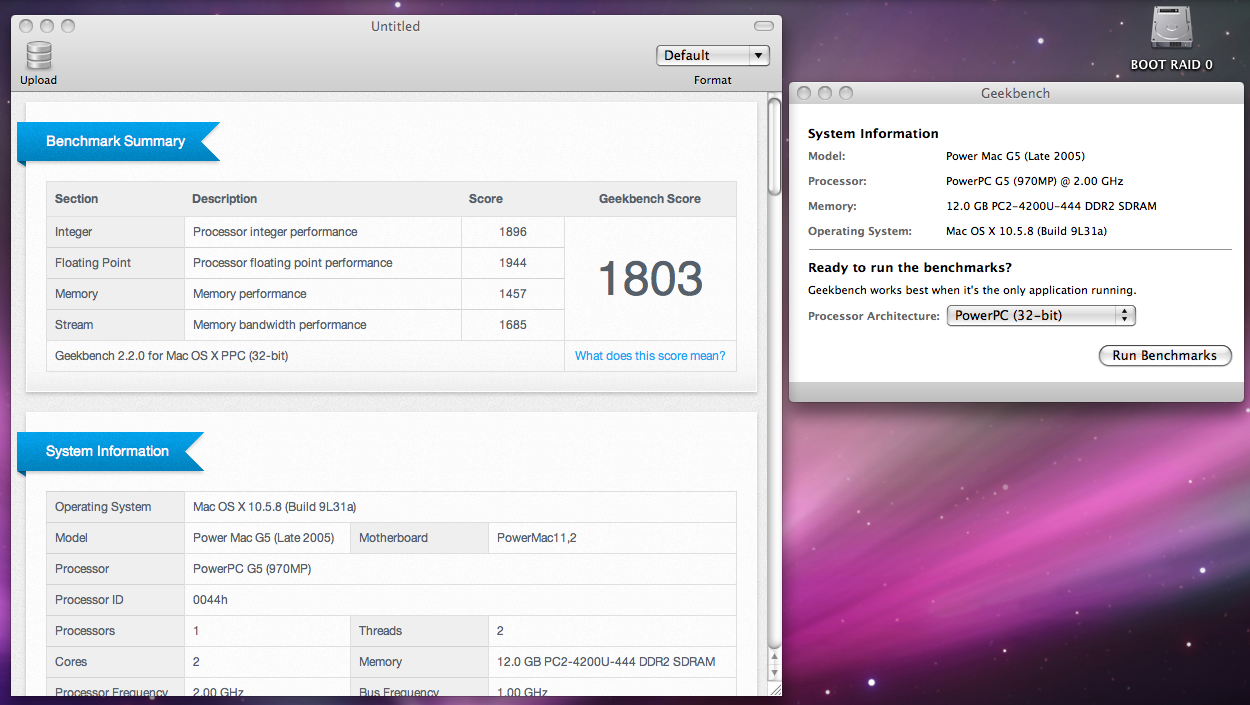Click the Operating System value in results table
1250x705 pixels.
275,507
